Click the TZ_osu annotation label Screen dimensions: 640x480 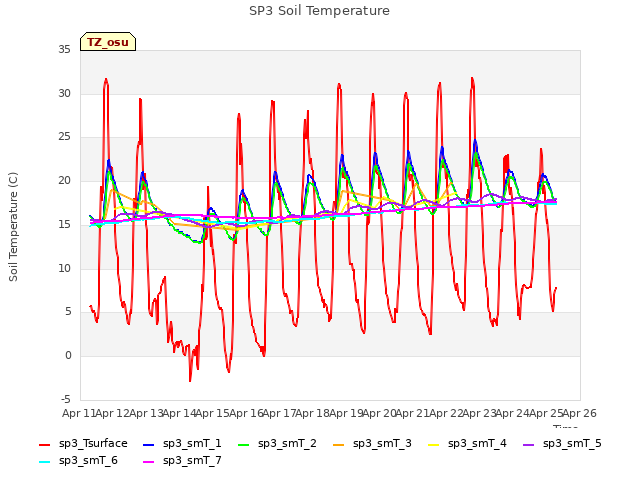click(108, 42)
